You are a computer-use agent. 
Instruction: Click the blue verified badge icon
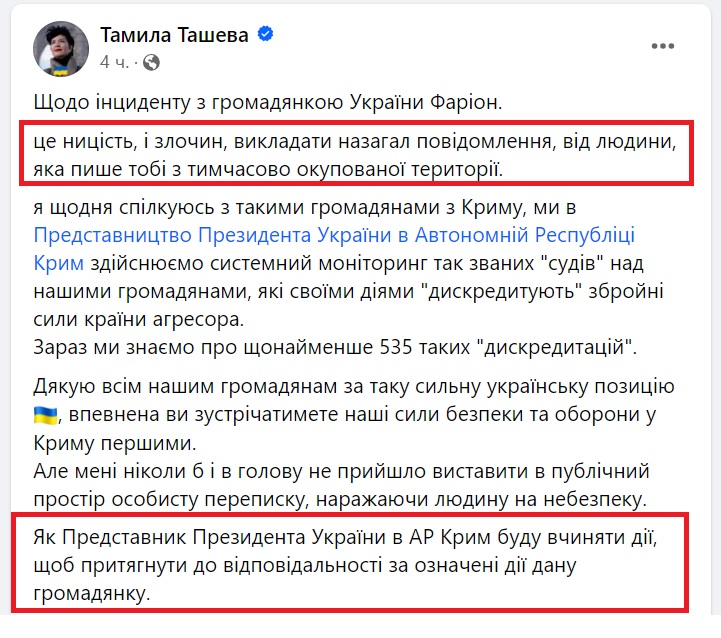[265, 34]
